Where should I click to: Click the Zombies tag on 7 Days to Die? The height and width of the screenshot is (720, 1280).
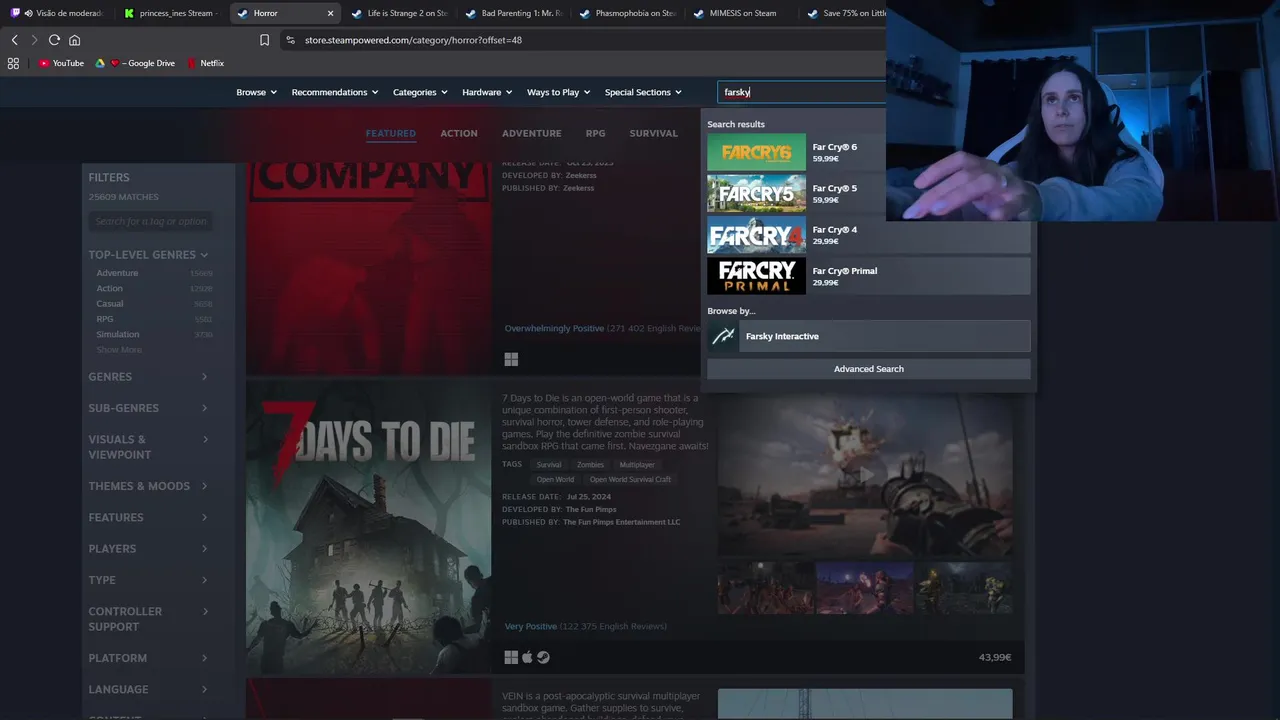[590, 465]
